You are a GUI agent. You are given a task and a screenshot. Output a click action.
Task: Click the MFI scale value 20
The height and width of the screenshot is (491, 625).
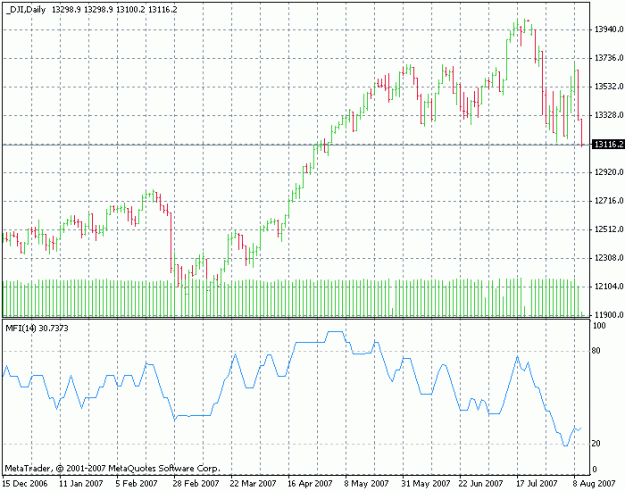[596, 444]
